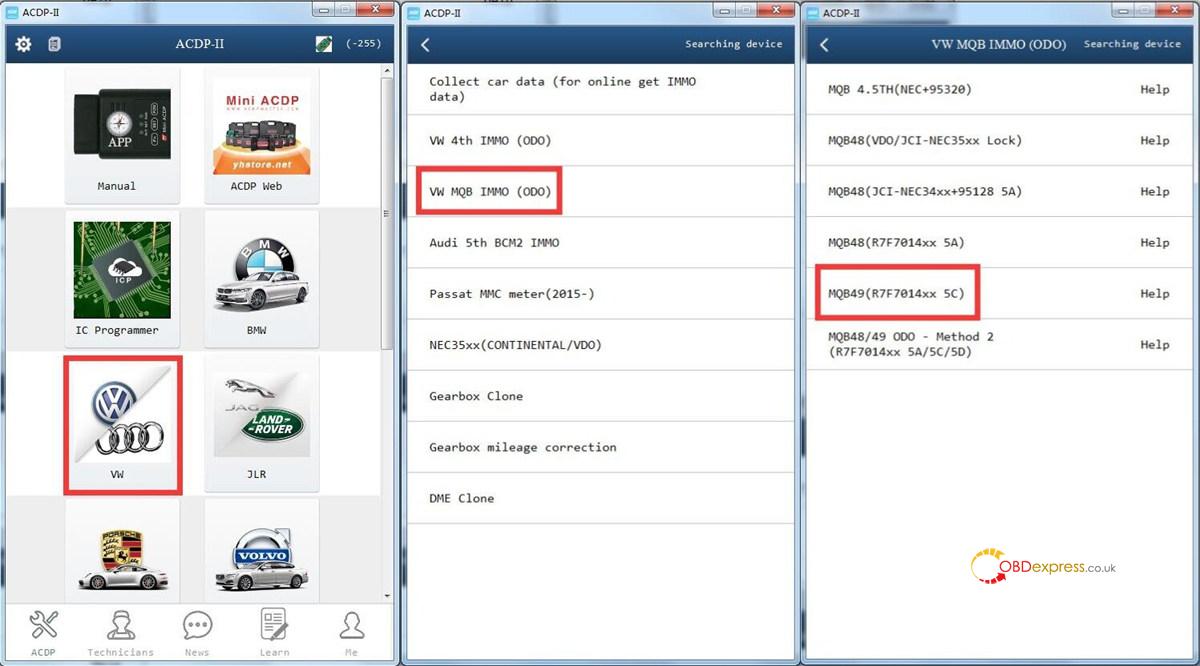Open Help for MQB48(VDO/JCI-NEC35xx Lock)

[1154, 140]
